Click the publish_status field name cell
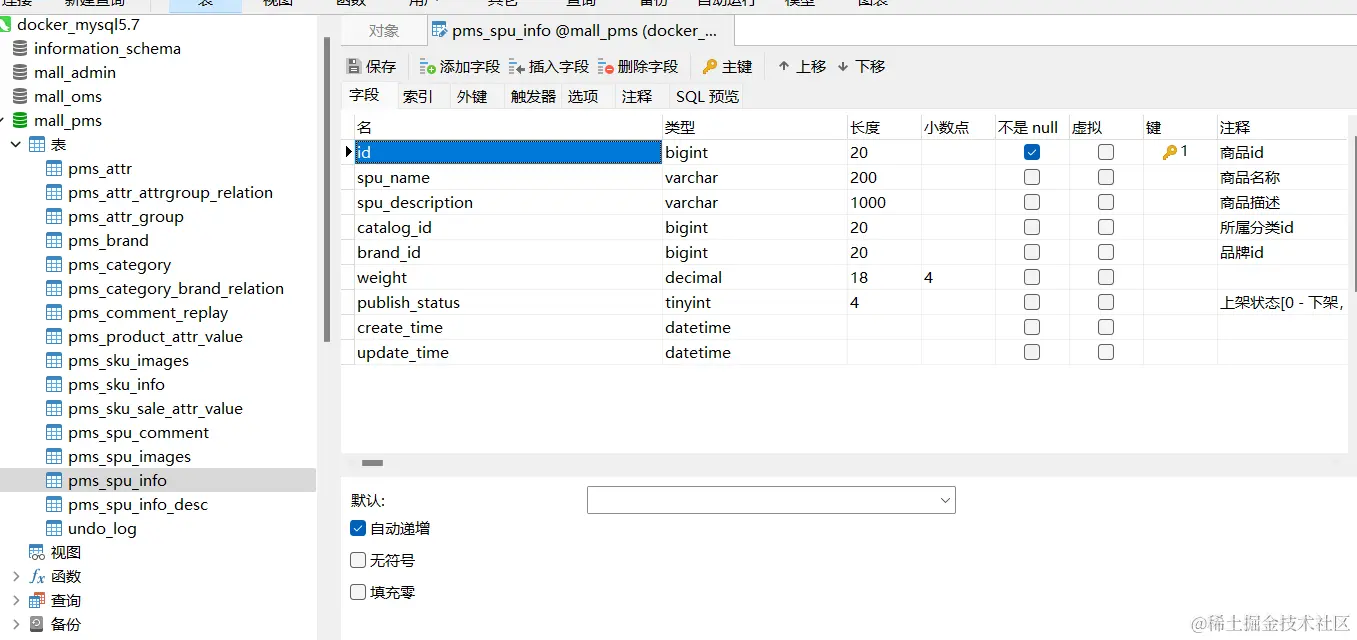The height and width of the screenshot is (640, 1357). pos(508,302)
